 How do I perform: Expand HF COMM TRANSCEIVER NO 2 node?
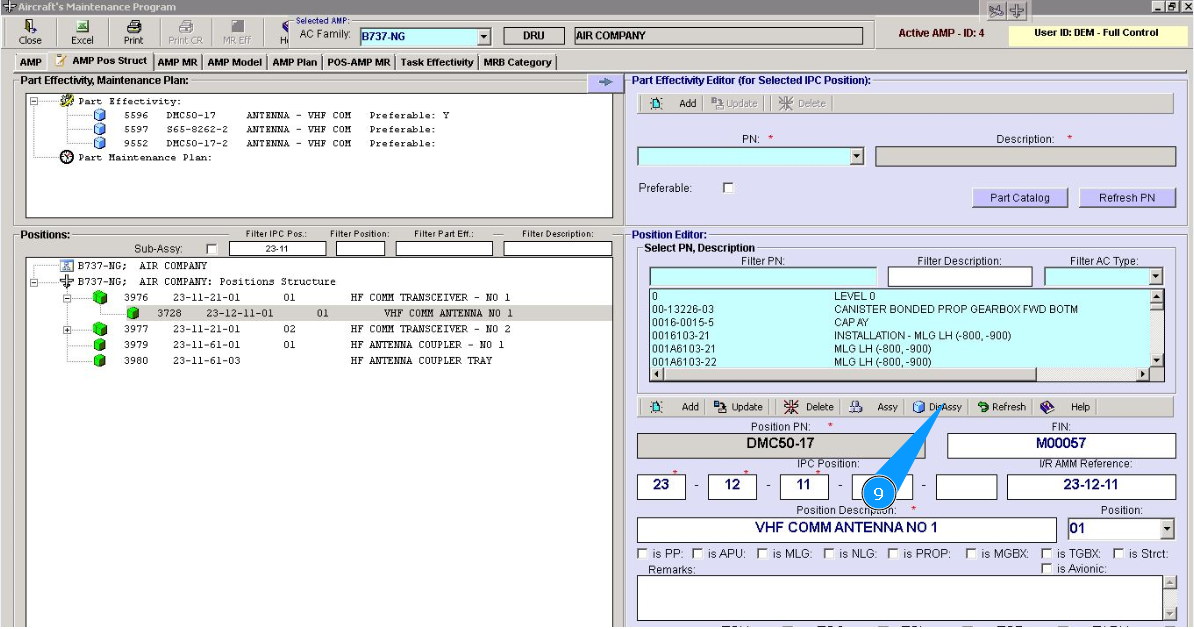point(68,329)
